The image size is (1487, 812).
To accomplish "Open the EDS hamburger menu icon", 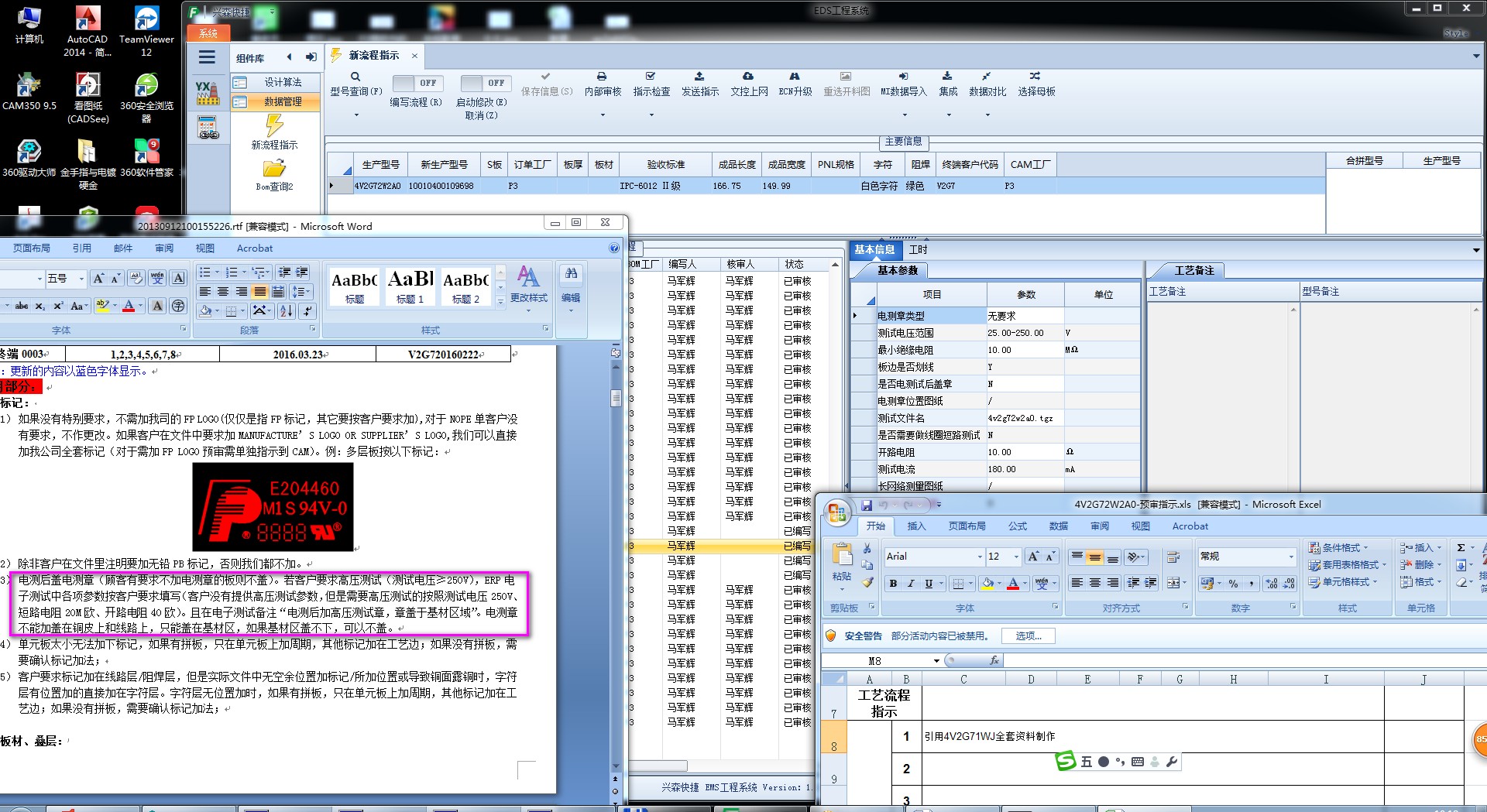I will pyautogui.click(x=207, y=57).
